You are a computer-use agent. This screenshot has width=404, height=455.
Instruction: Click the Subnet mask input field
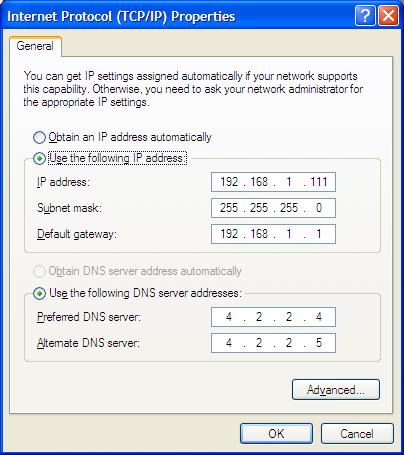coord(273,208)
